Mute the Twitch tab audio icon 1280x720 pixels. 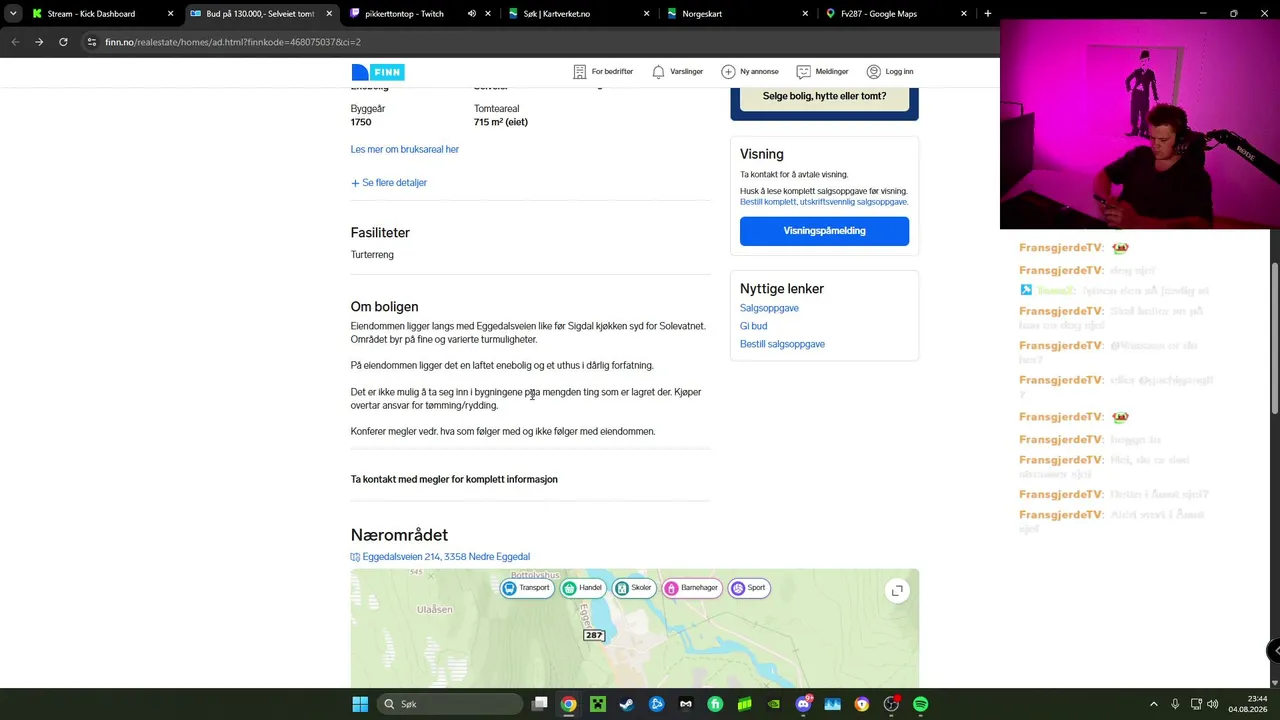[471, 14]
